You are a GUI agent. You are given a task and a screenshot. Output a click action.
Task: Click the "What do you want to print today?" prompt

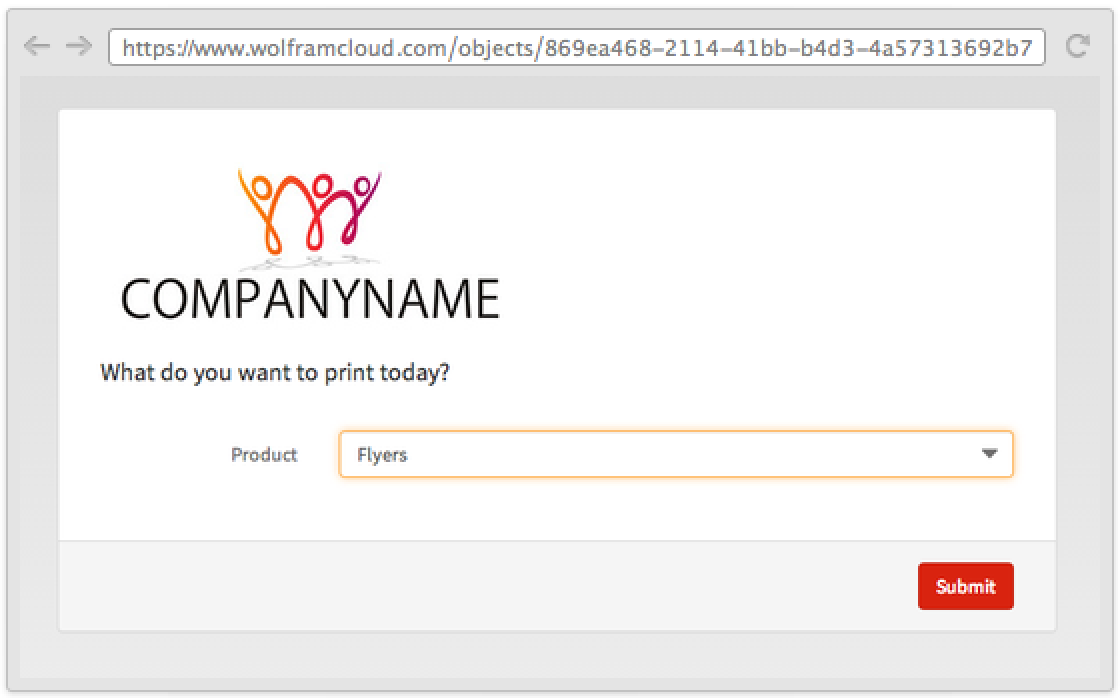[x=275, y=373]
